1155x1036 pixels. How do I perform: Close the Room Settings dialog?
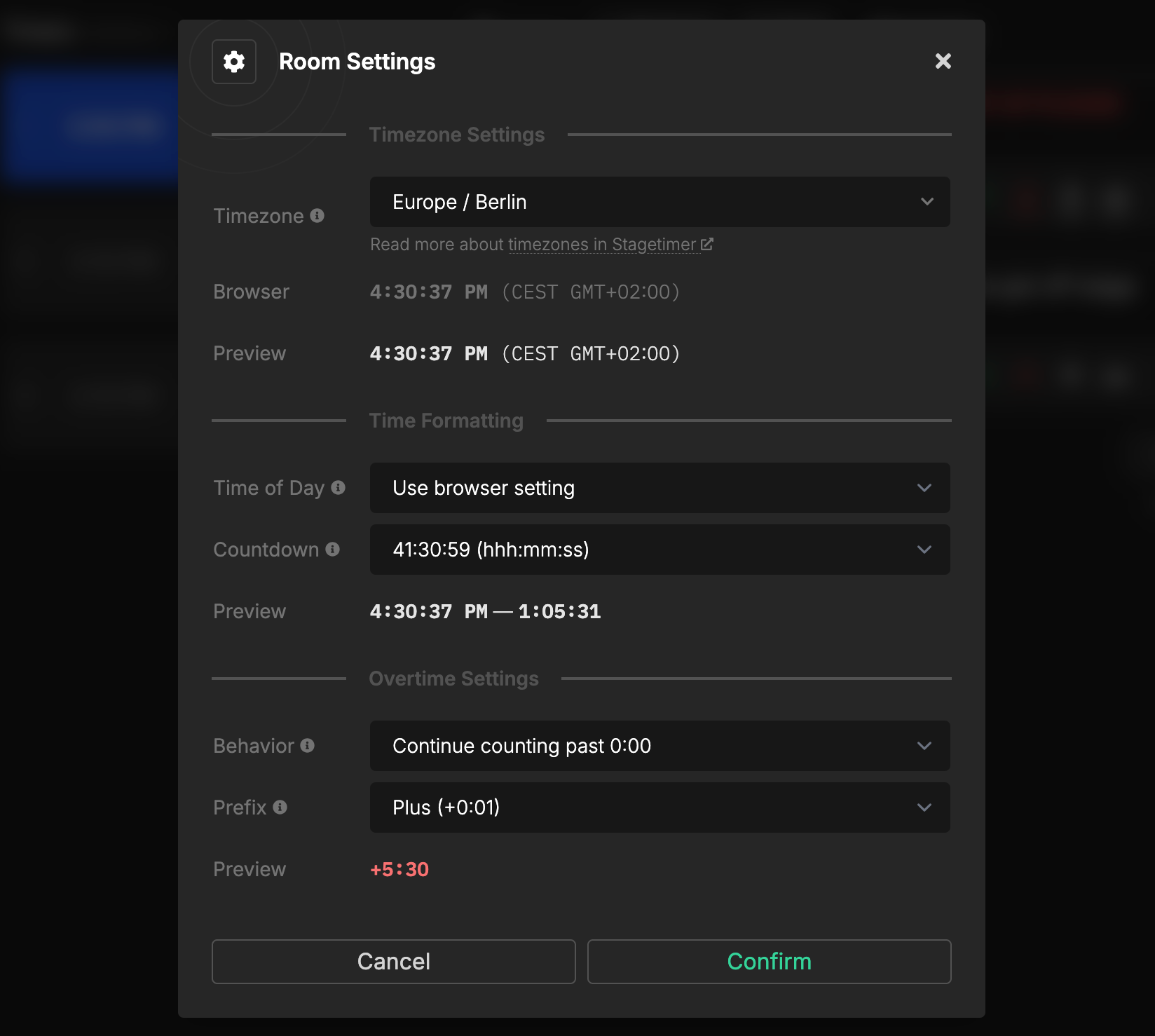point(943,62)
